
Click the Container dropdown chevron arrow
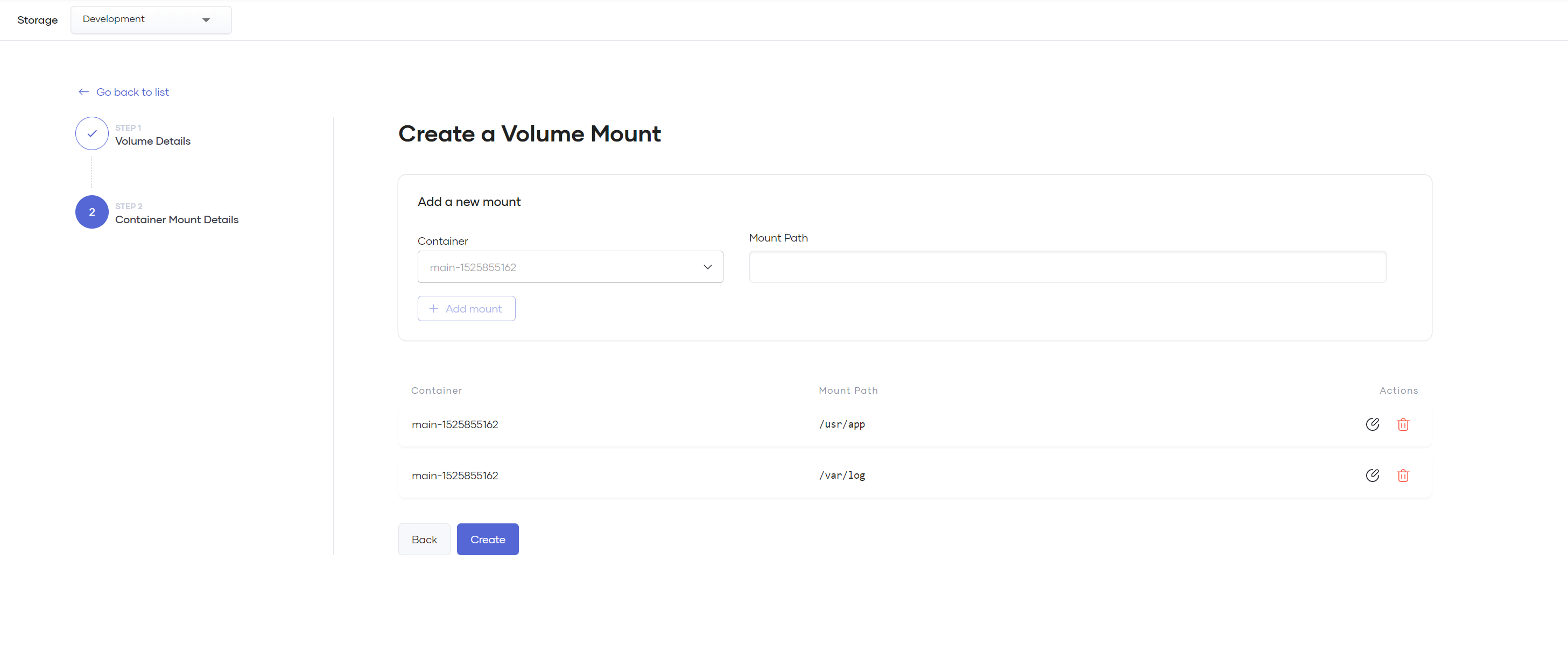point(707,267)
